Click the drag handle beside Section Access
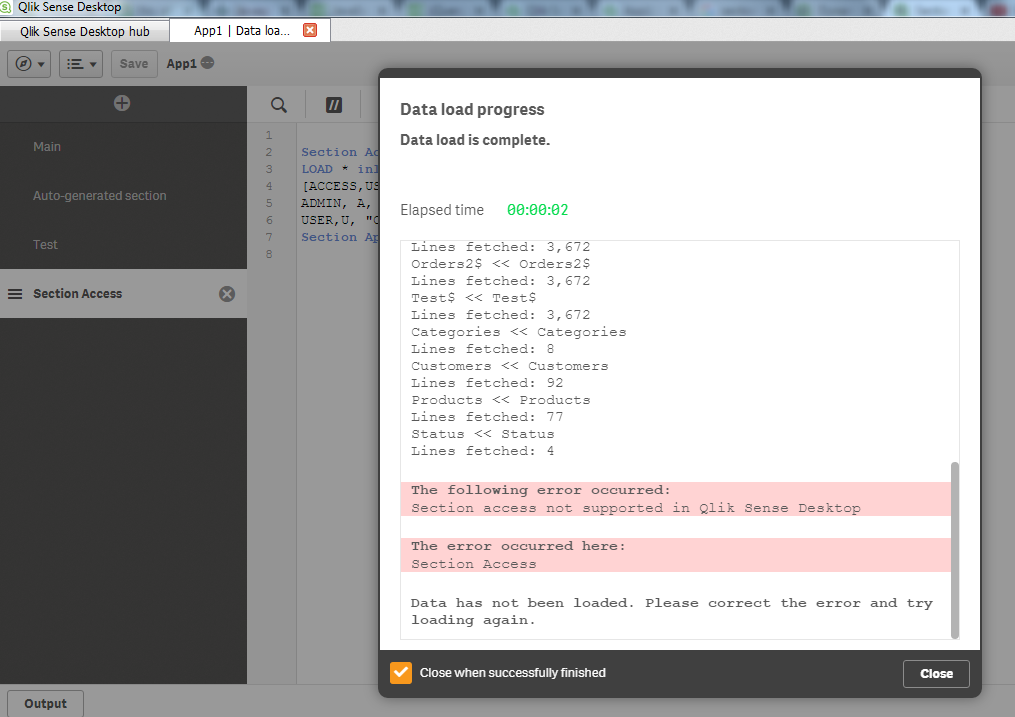The height and width of the screenshot is (717, 1015). pyautogui.click(x=13, y=293)
